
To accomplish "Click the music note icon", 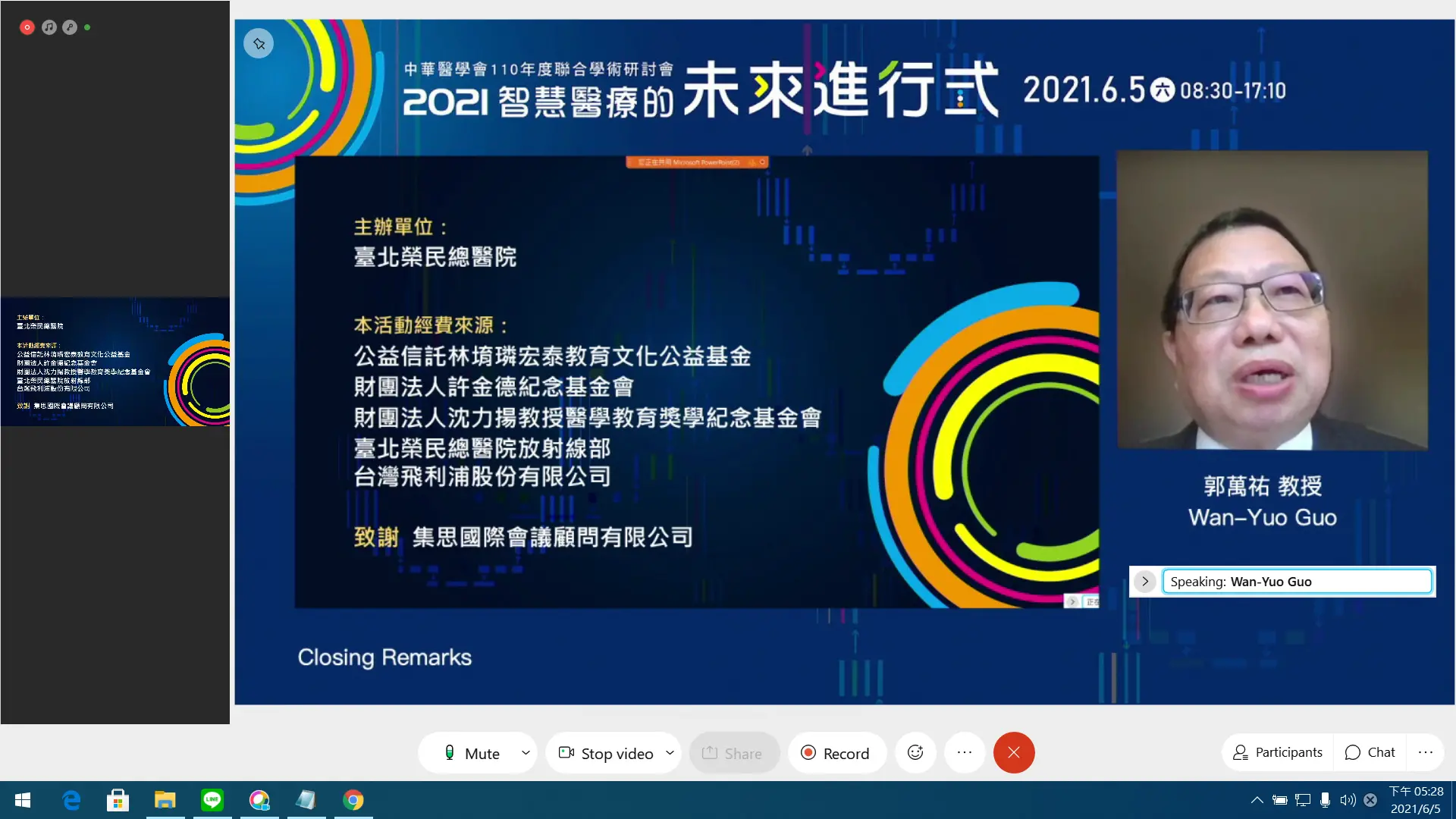I will [x=49, y=27].
